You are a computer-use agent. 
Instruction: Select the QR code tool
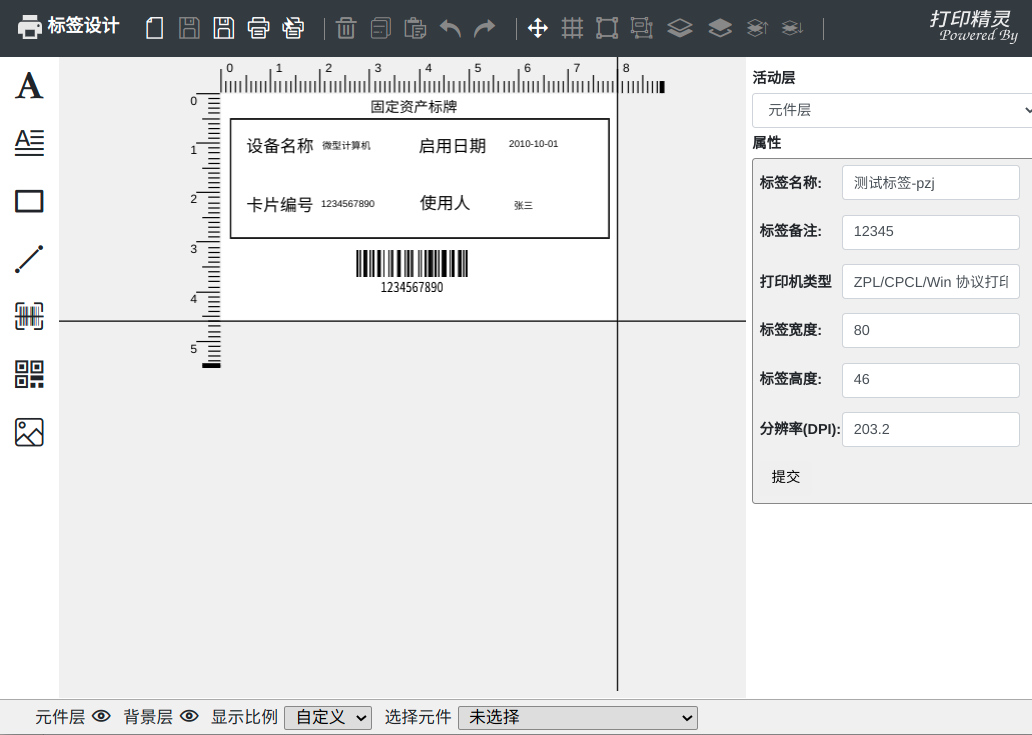click(29, 373)
